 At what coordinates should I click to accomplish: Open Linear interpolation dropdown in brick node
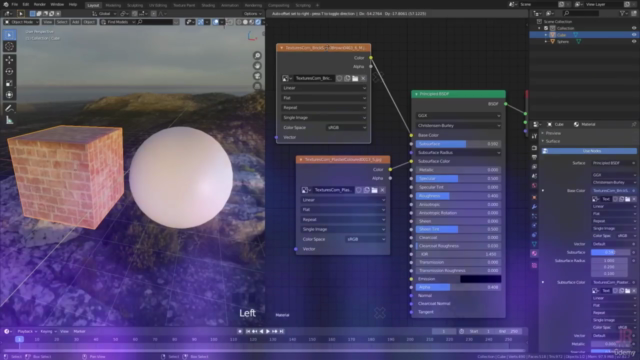point(324,88)
